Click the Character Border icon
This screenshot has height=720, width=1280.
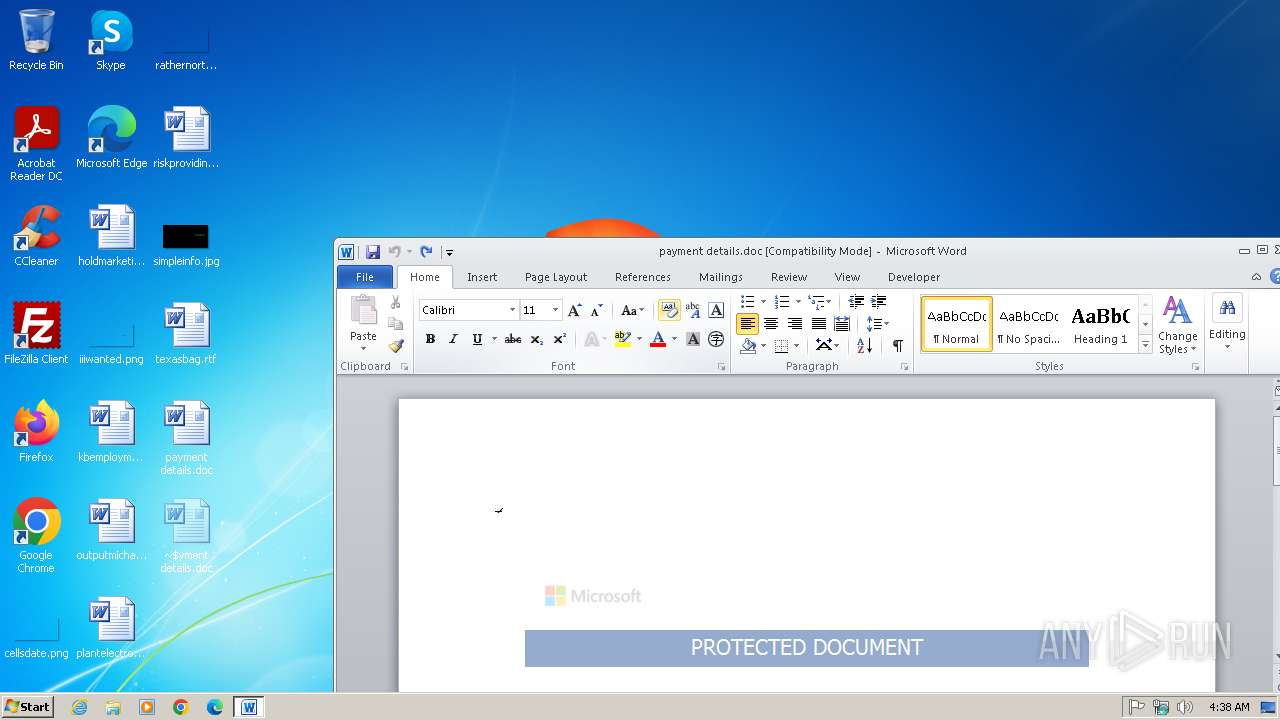pyautogui.click(x=716, y=310)
